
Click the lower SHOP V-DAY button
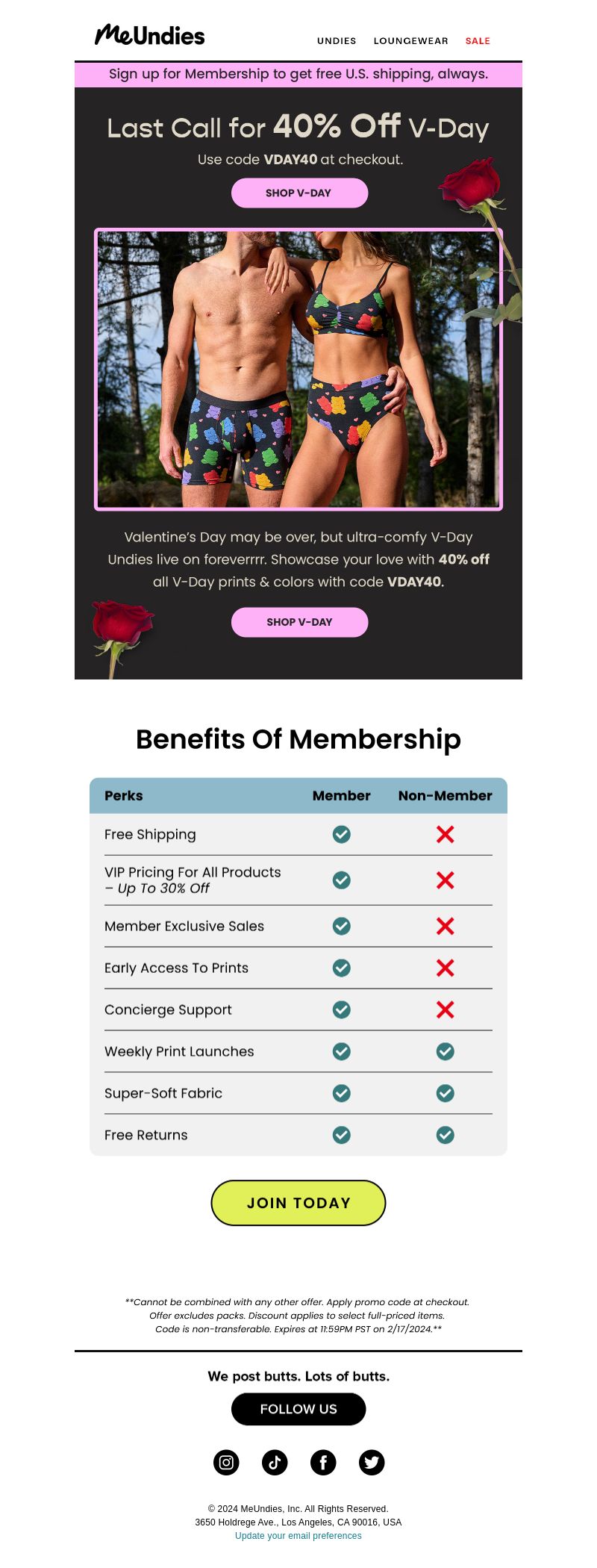tap(299, 622)
